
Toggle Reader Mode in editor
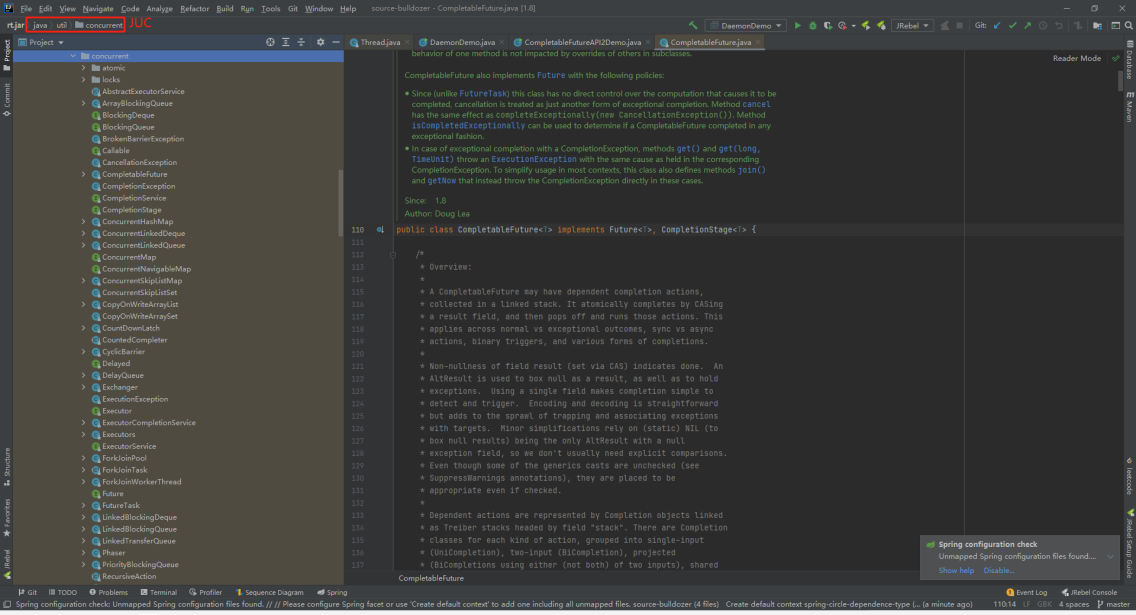click(1076, 58)
